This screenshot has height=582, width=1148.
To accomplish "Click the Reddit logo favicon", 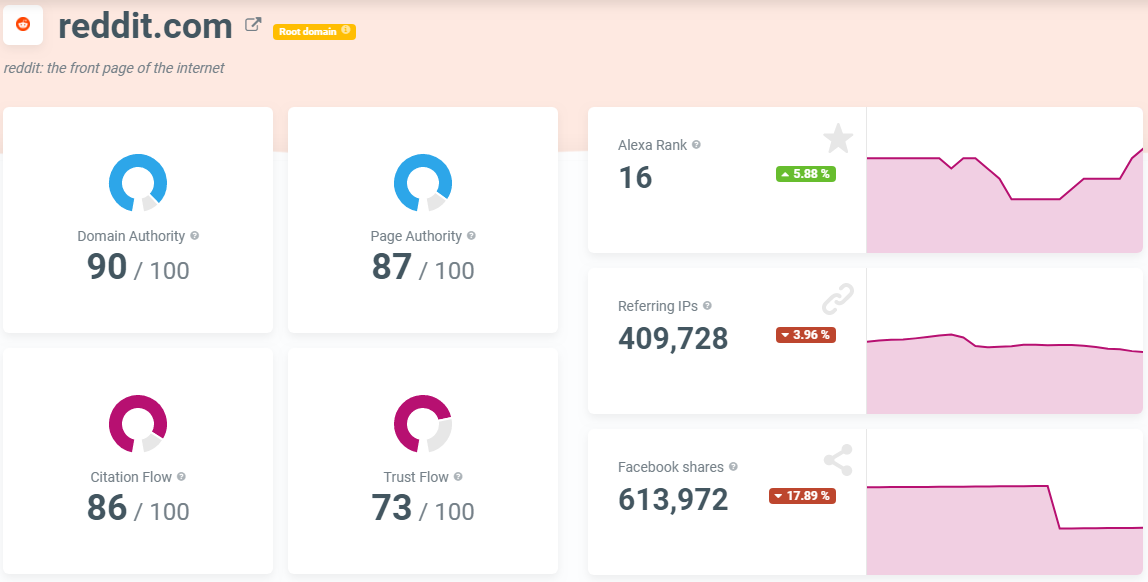I will [x=23, y=25].
